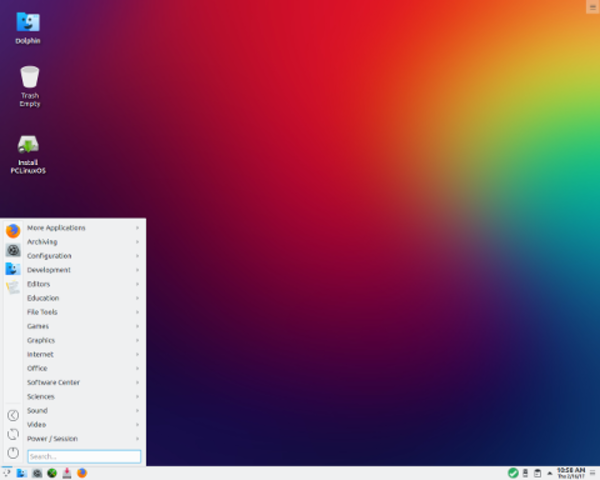This screenshot has height=480, width=600.
Task: Open the Power / Session menu entry
Action: coord(84,439)
